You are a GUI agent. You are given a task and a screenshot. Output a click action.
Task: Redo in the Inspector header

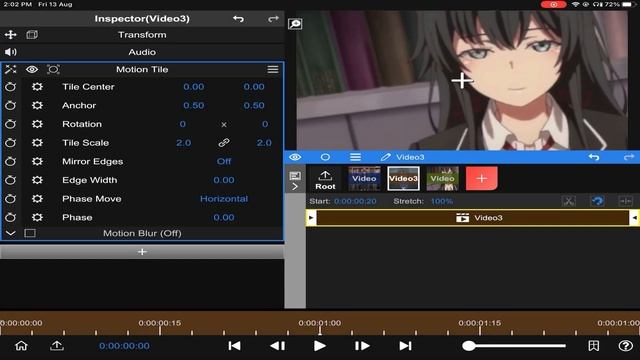pos(273,19)
